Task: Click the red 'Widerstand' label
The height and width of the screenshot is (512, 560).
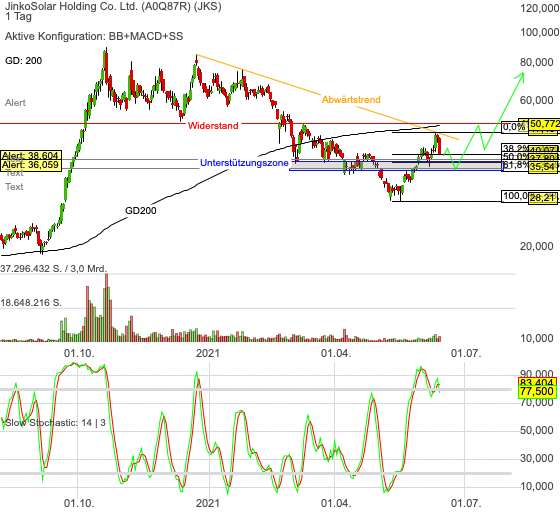Action: [x=213, y=126]
